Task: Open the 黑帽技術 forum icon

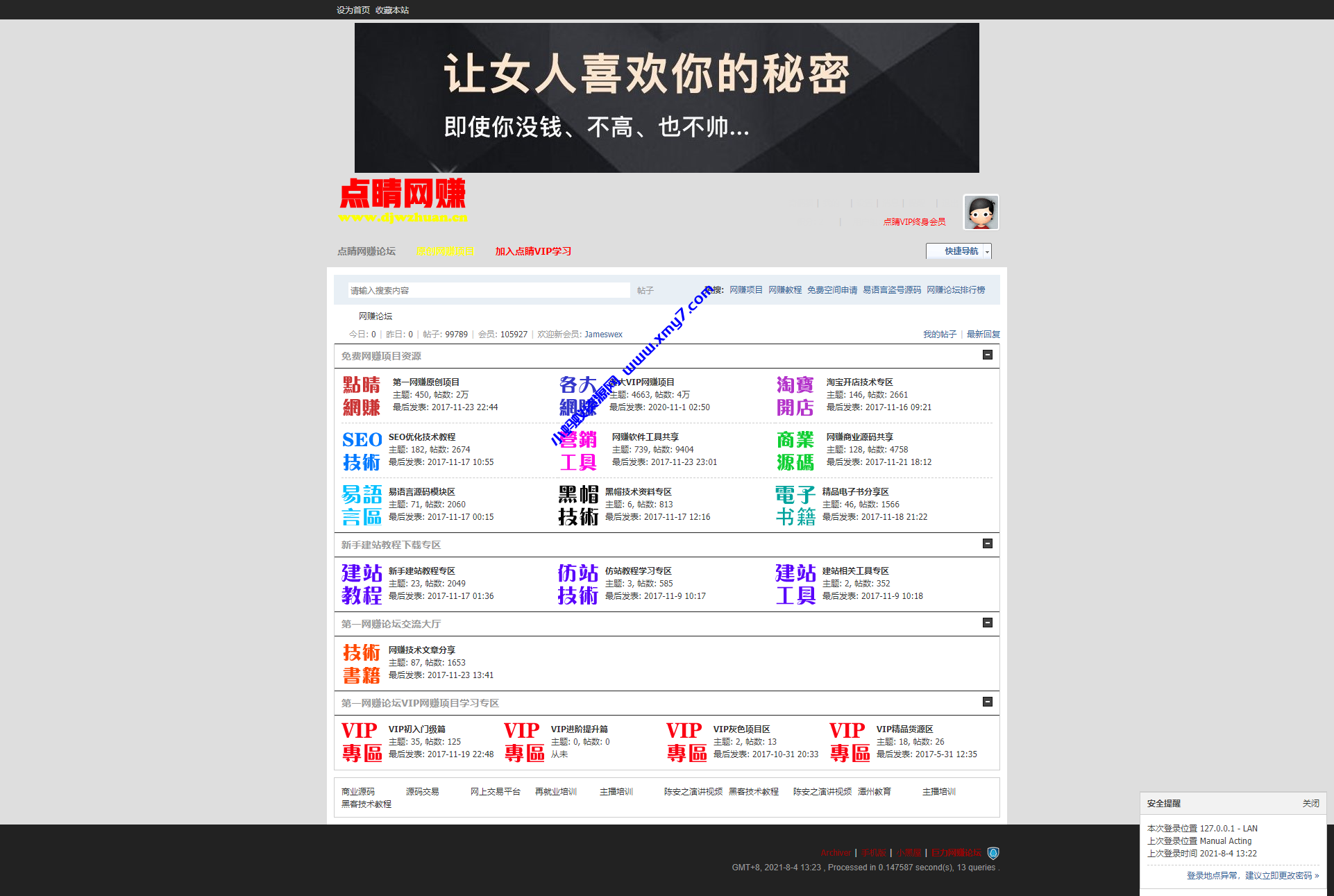Action: tap(577, 505)
